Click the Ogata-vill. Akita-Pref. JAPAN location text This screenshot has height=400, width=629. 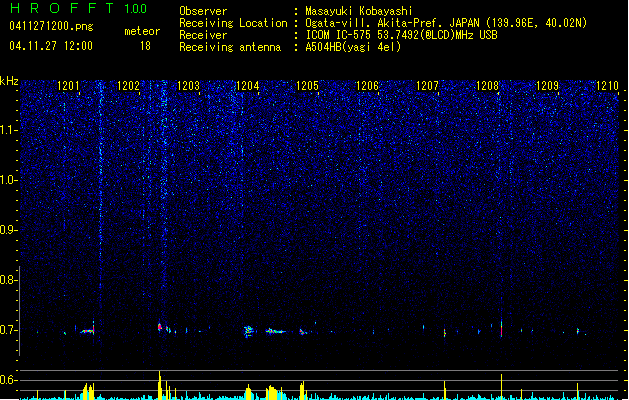click(x=446, y=23)
